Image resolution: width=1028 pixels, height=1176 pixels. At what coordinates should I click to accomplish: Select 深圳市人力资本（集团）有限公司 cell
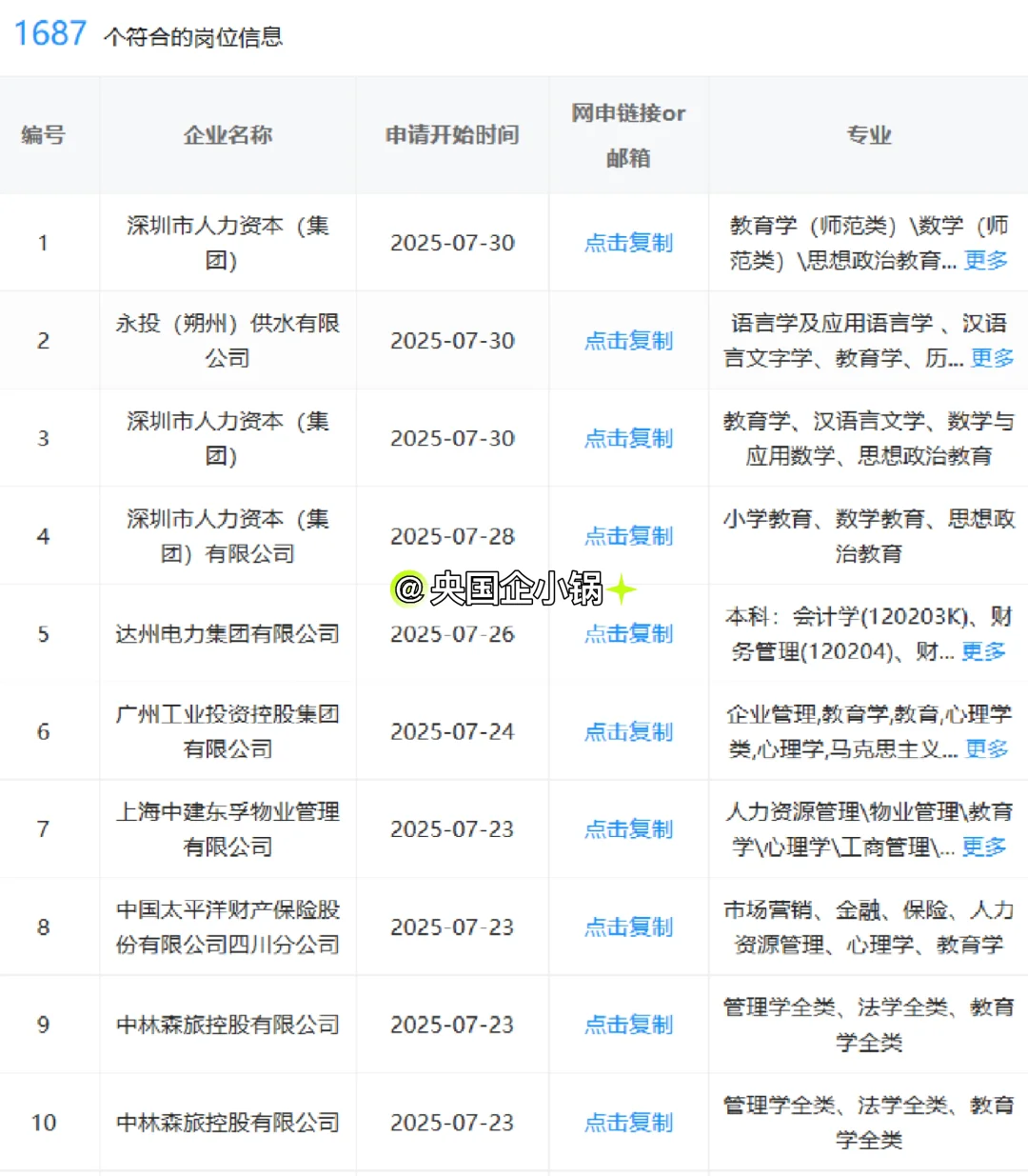(x=227, y=536)
